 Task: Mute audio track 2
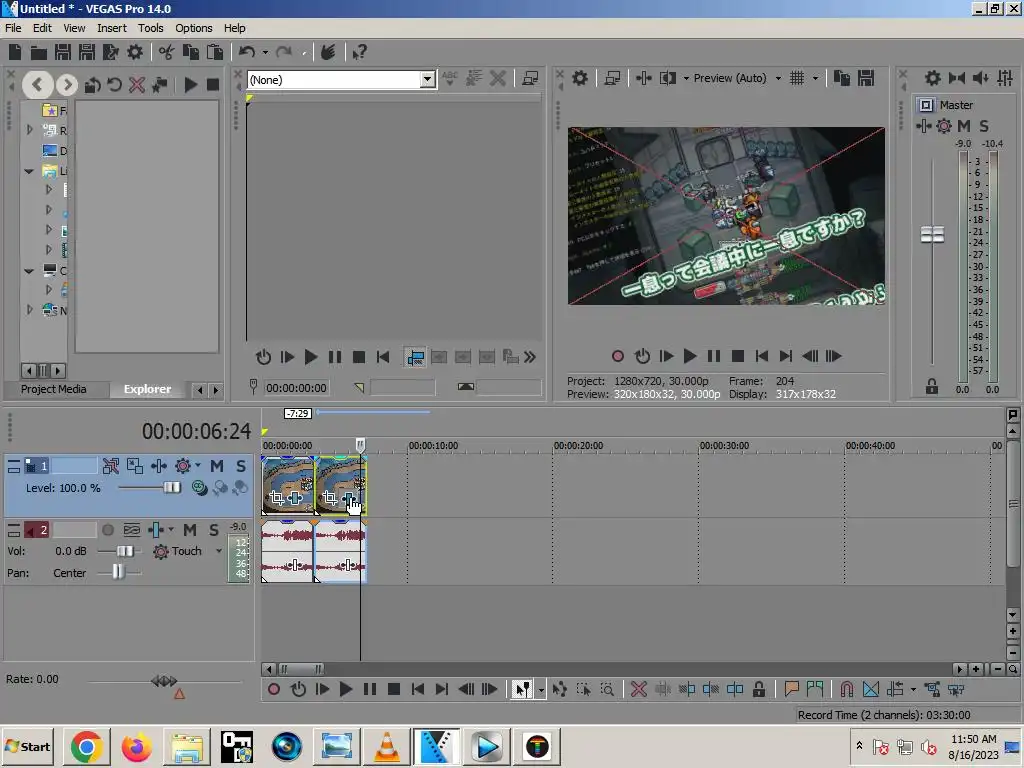189,530
